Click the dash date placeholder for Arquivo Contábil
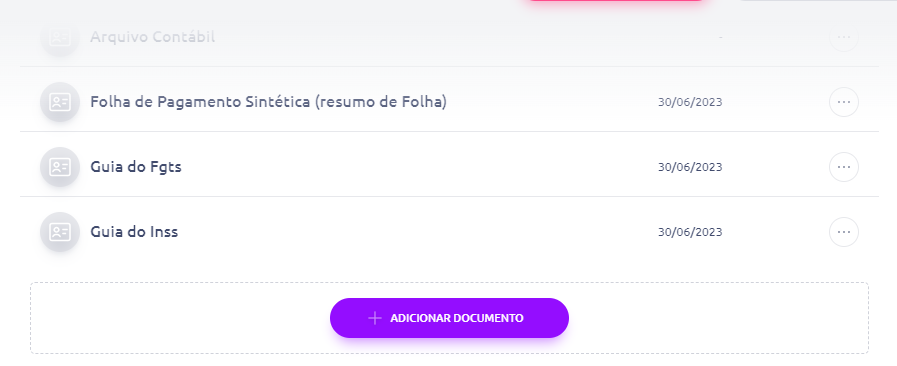897x366 pixels. [720, 37]
